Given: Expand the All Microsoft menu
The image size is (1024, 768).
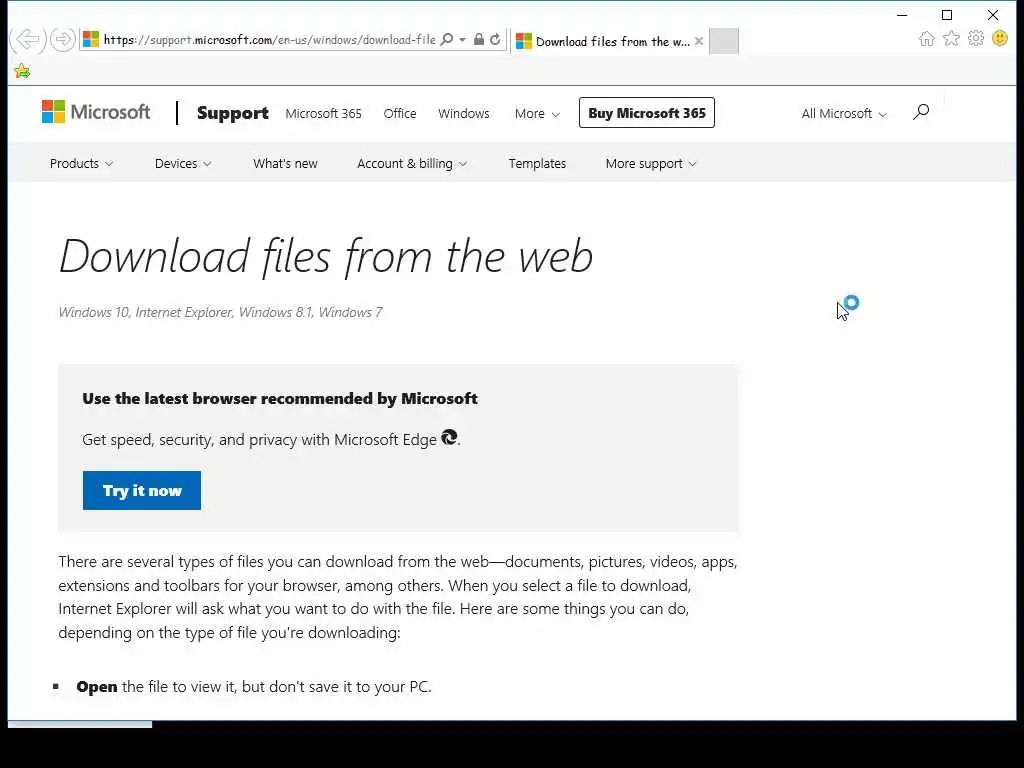Looking at the screenshot, I should pyautogui.click(x=844, y=114).
